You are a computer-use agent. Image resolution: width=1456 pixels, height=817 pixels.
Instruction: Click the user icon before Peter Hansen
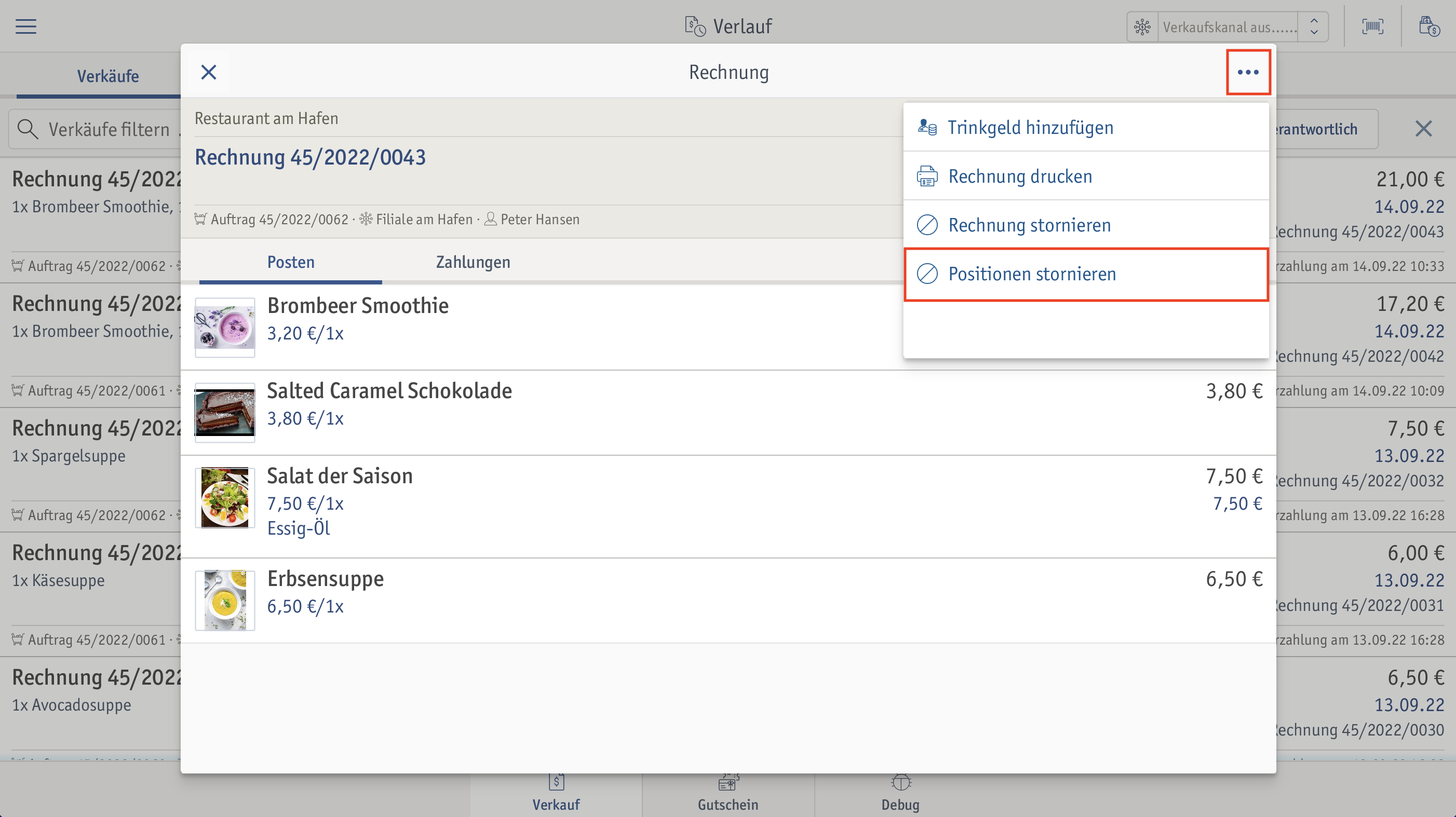coord(491,219)
